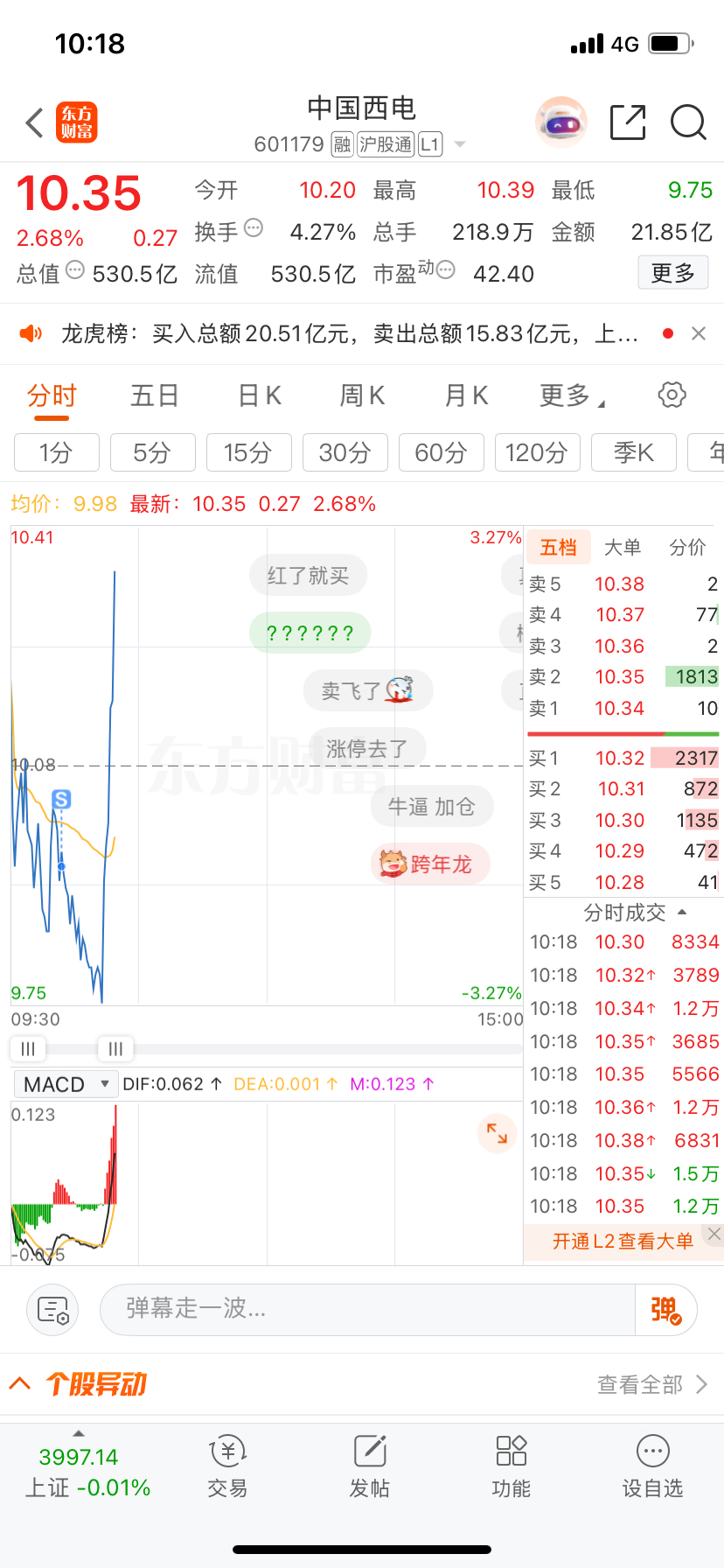
Task: Focus the 弹幕走一波 input field
Action: pyautogui.click(x=367, y=1310)
